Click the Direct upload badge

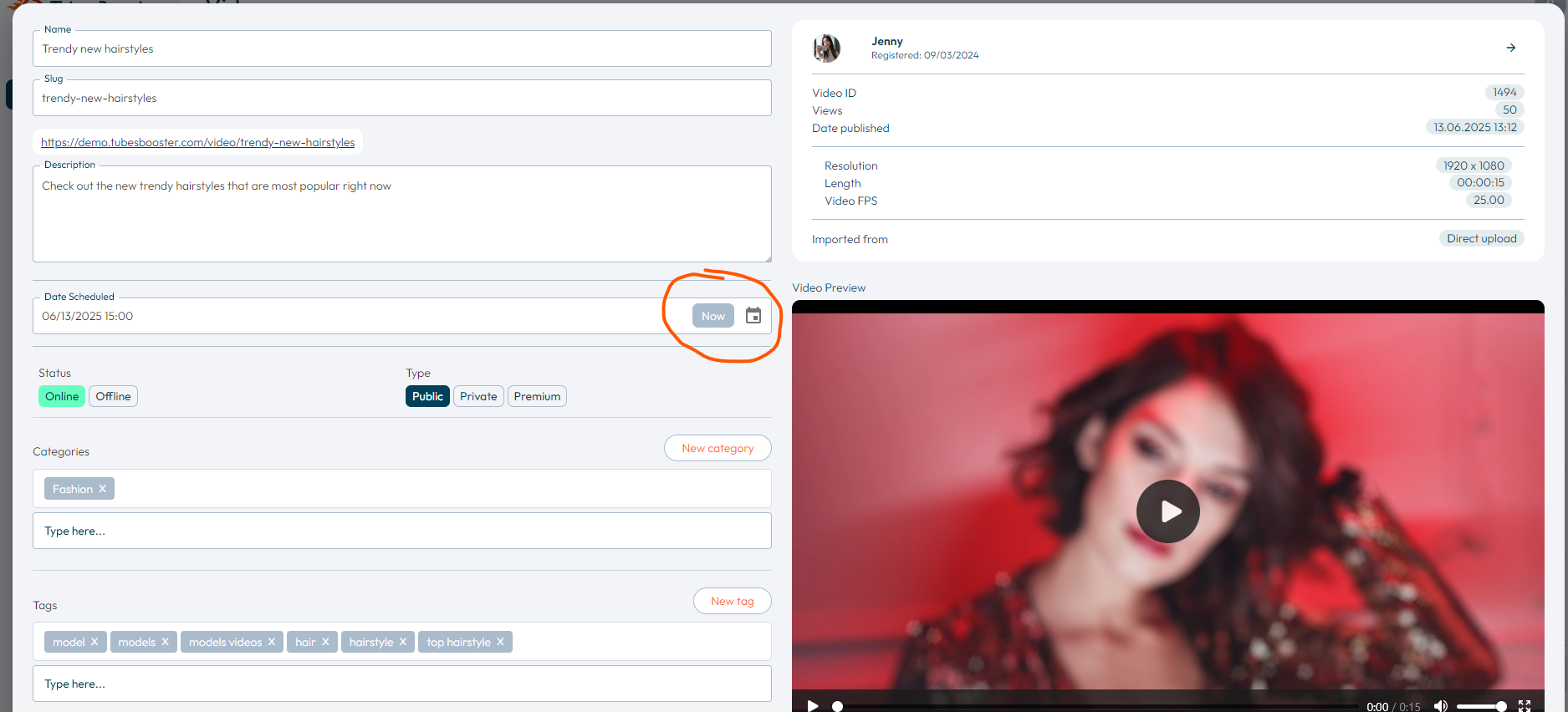pyautogui.click(x=1482, y=238)
